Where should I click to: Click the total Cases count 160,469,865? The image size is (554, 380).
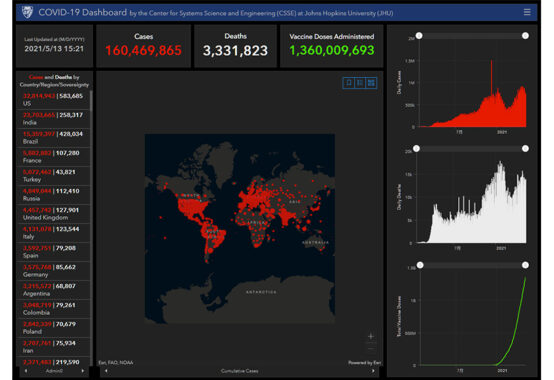click(143, 51)
